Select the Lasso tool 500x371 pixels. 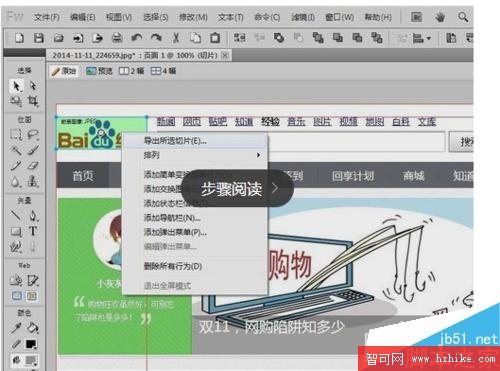click(x=33, y=134)
